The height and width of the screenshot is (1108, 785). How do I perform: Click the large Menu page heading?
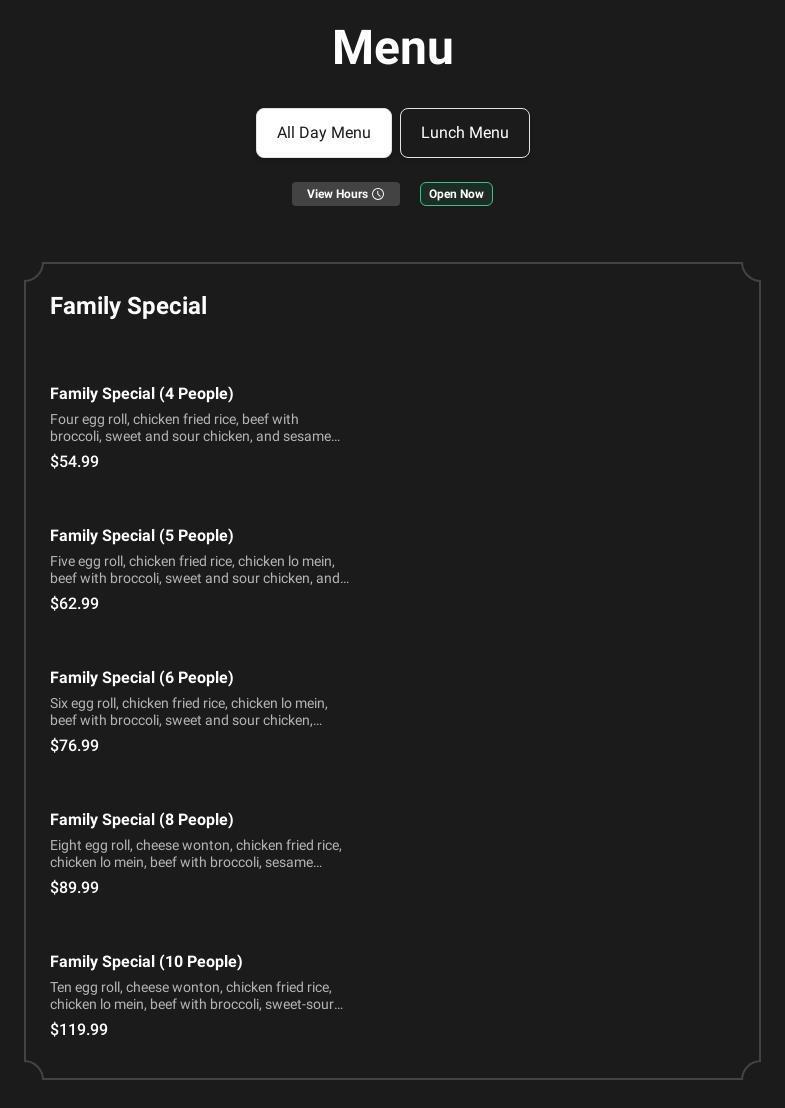click(393, 48)
